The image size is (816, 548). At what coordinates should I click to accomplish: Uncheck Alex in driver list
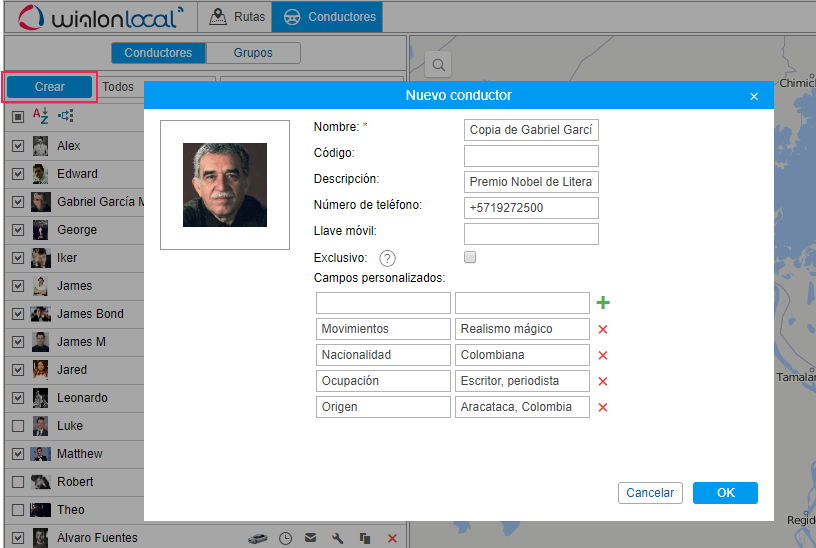18,146
